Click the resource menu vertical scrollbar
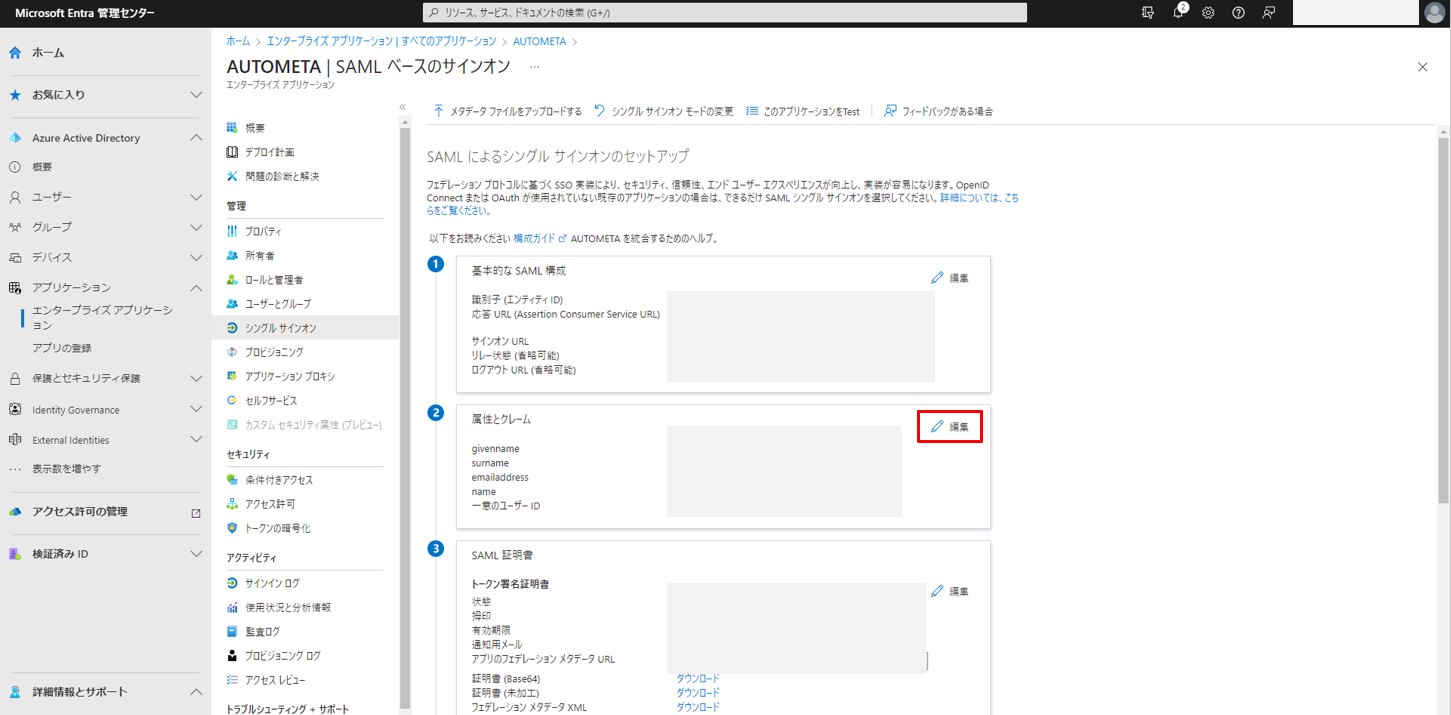Image resolution: width=1451 pixels, height=715 pixels. coord(405,420)
